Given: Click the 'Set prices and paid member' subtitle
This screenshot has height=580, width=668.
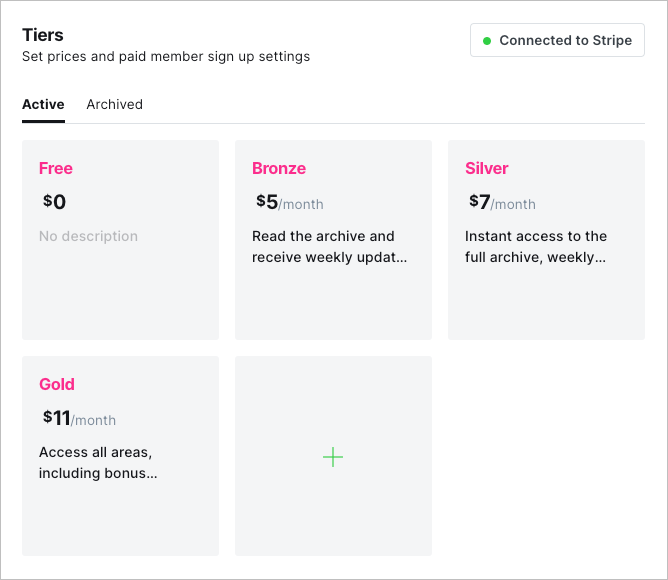Looking at the screenshot, I should 166,56.
